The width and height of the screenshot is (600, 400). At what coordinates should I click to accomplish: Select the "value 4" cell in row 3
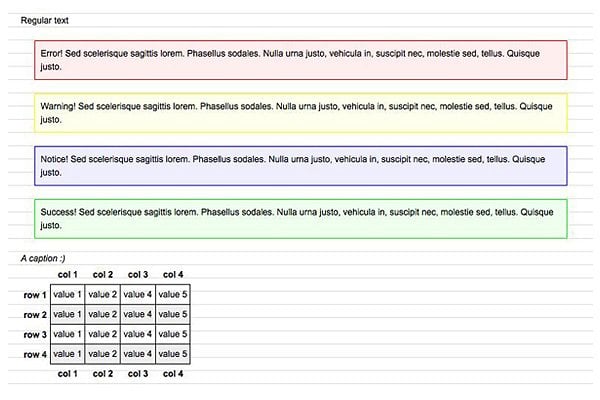[138, 334]
